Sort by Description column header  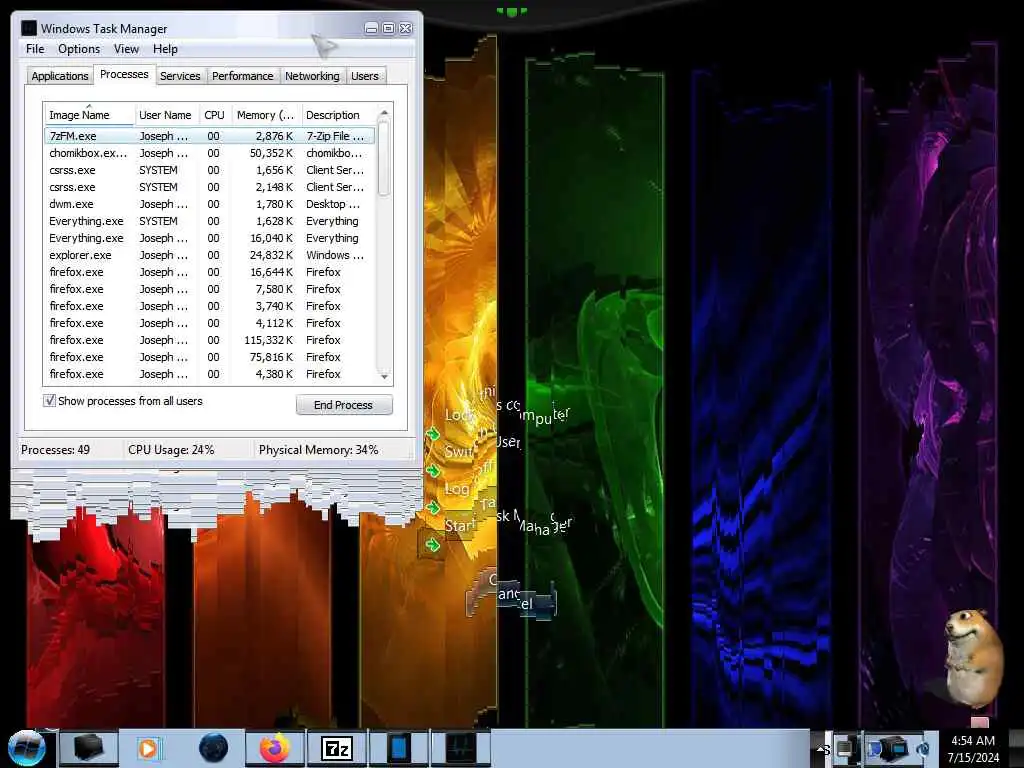coord(338,115)
